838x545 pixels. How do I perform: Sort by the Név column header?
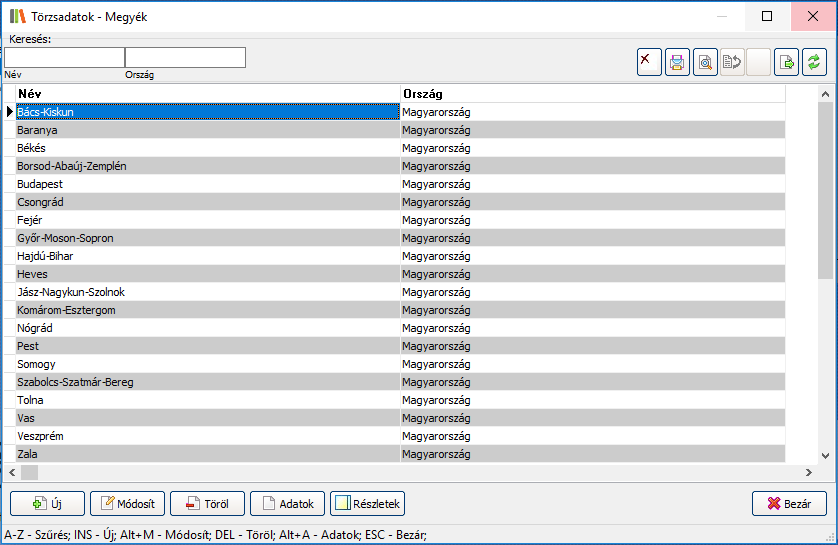coord(207,93)
